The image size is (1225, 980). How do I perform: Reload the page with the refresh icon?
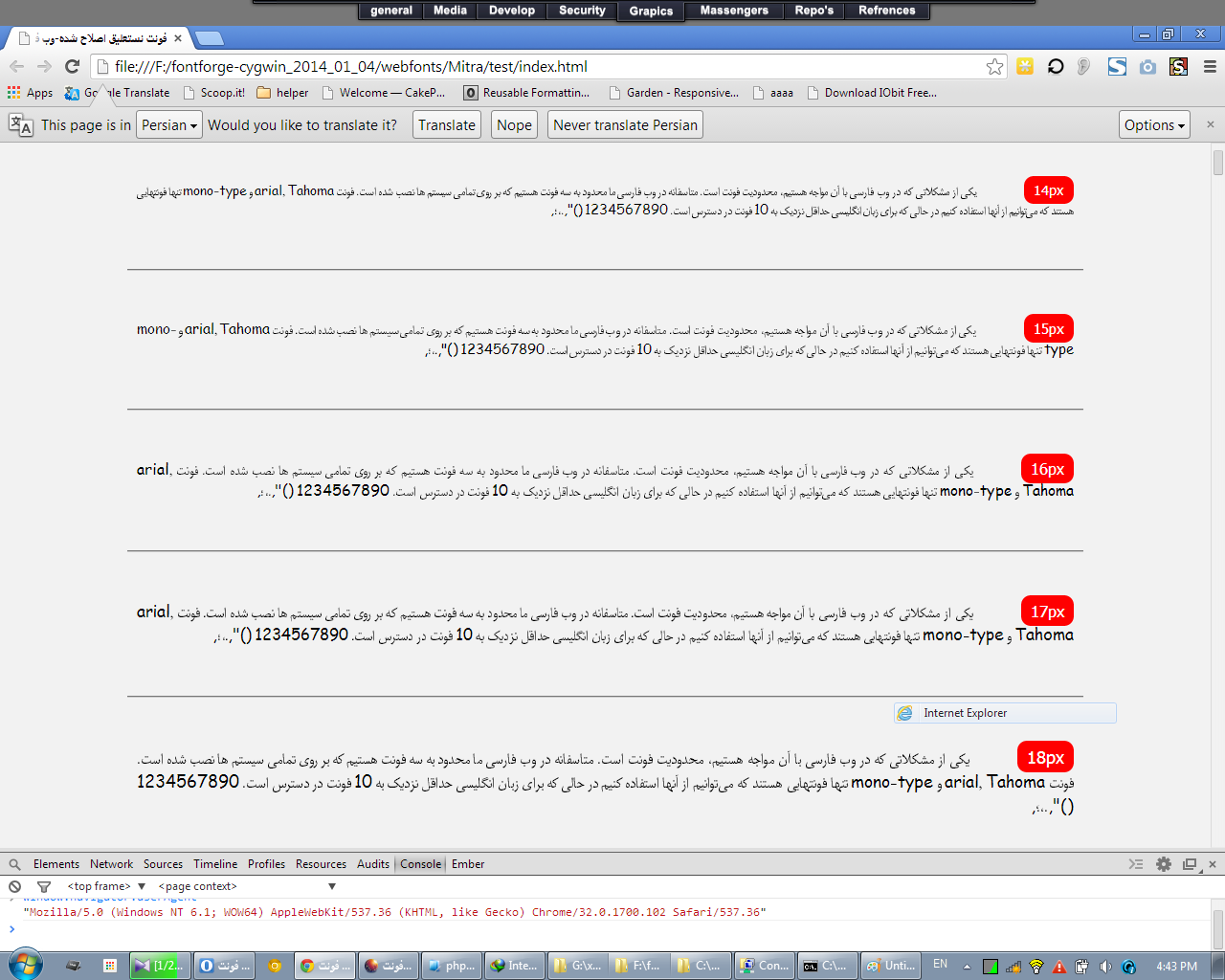point(72,66)
